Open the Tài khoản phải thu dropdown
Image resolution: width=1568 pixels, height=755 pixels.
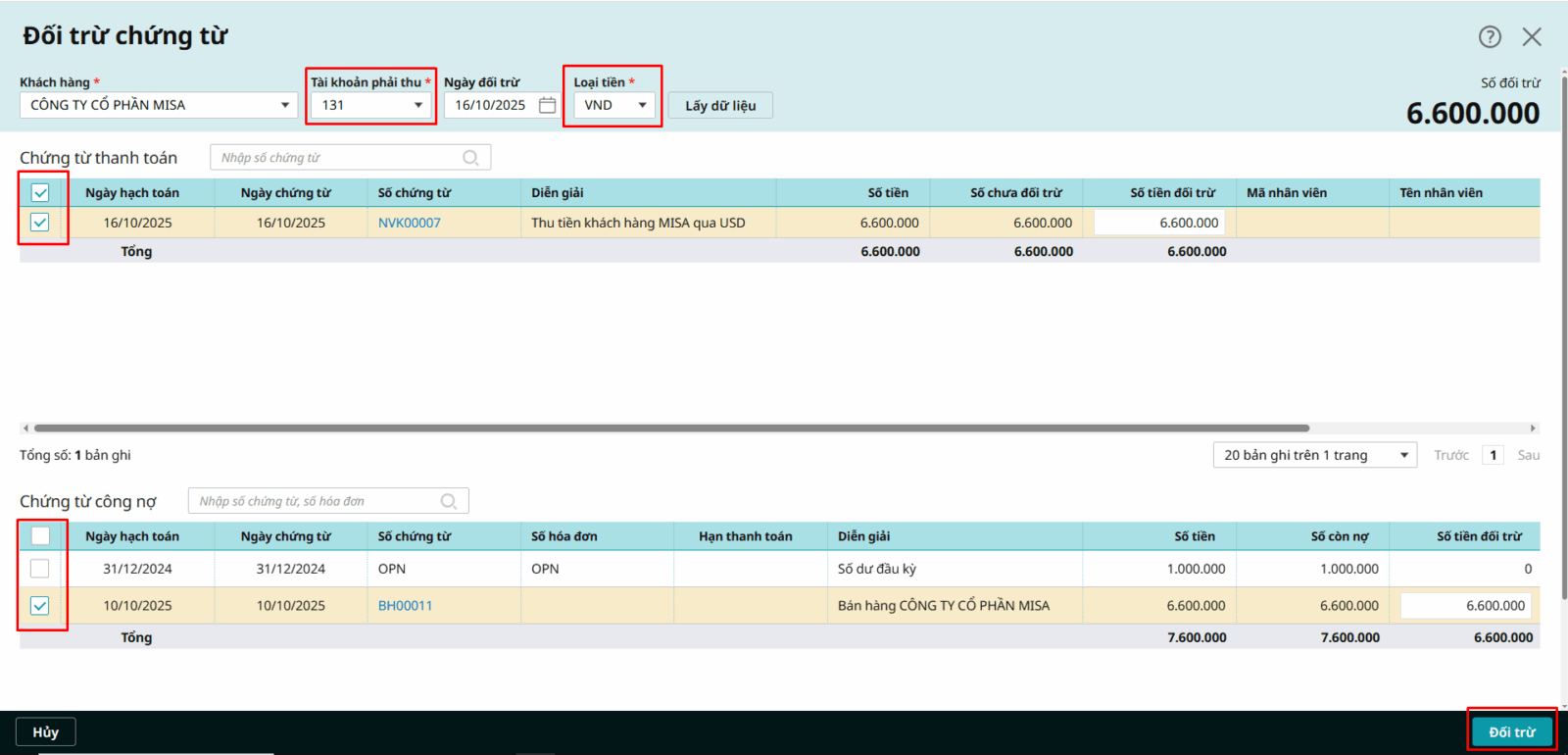pos(418,105)
